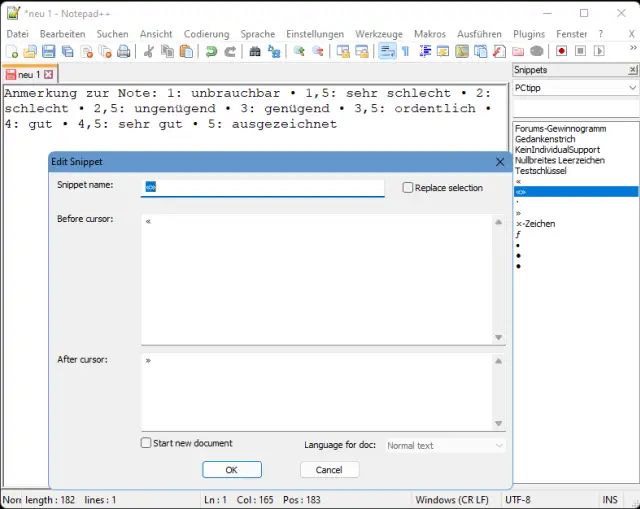Click into the Snippet name input field
This screenshot has height=509, width=640.
tap(262, 187)
